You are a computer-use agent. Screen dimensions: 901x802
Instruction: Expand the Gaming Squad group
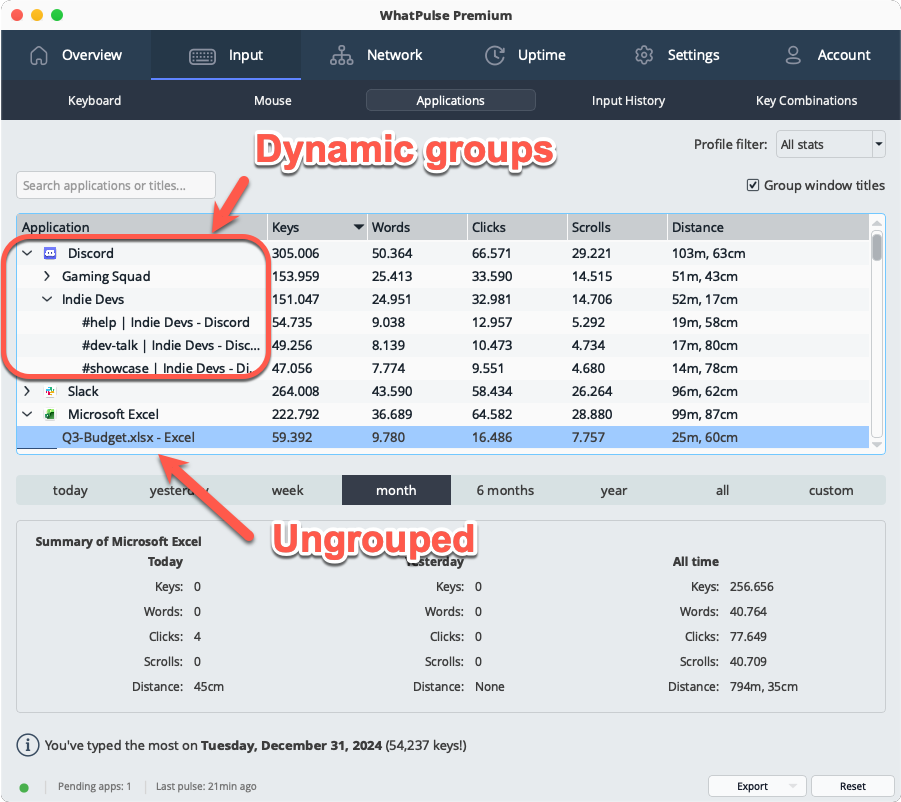(x=47, y=276)
